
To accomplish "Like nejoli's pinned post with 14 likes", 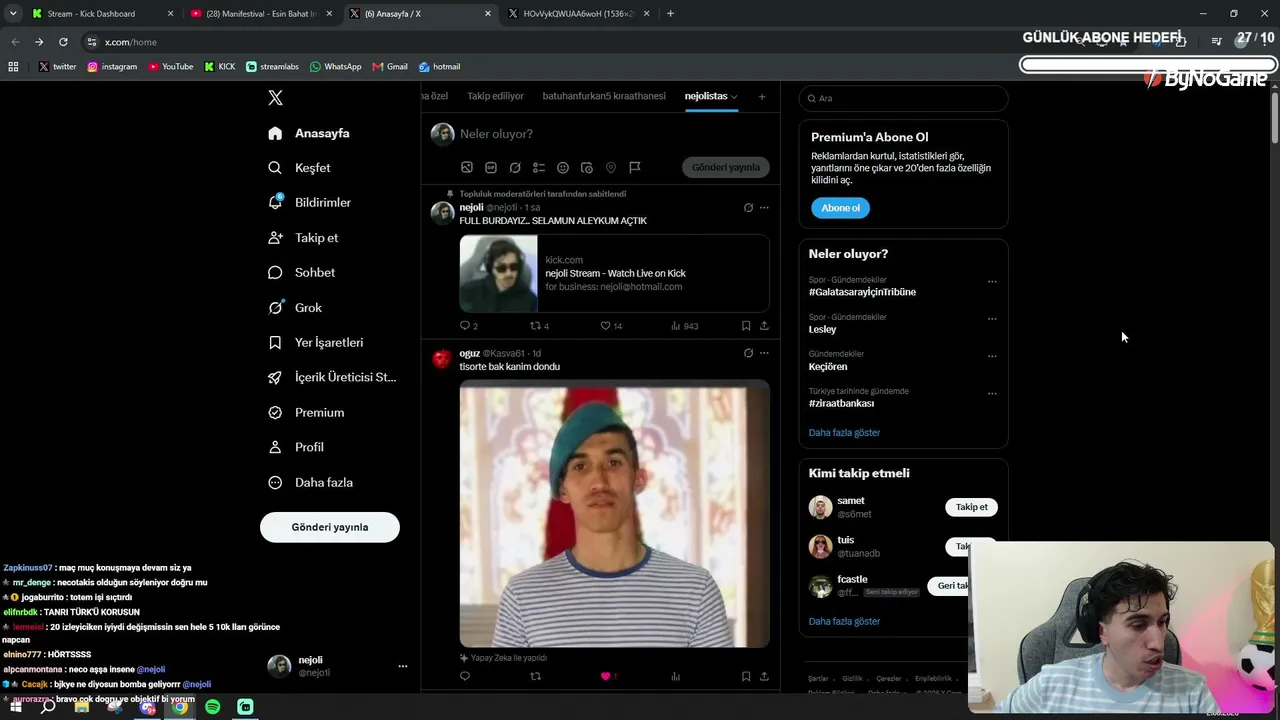I will (611, 326).
